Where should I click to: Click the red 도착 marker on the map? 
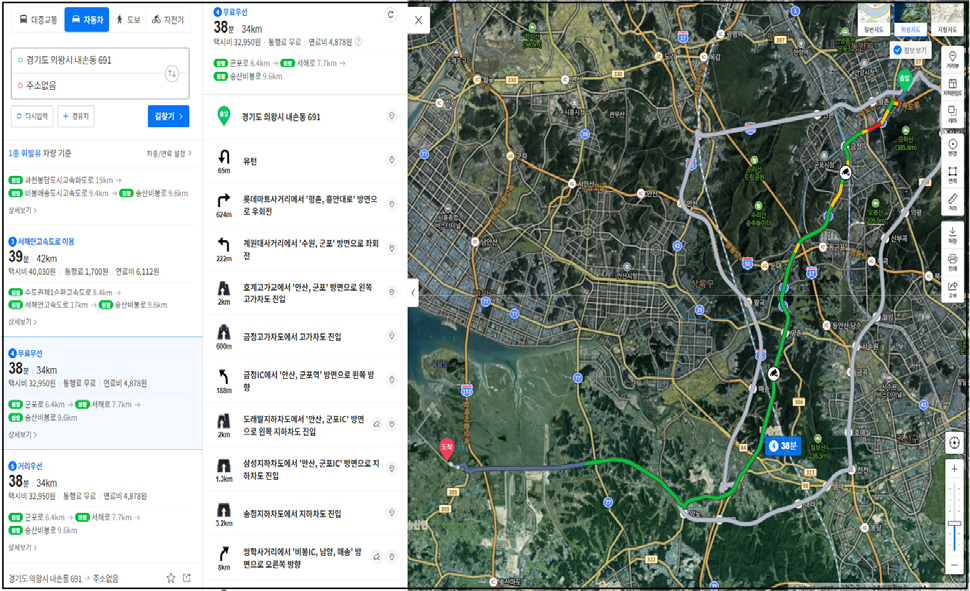[x=447, y=449]
